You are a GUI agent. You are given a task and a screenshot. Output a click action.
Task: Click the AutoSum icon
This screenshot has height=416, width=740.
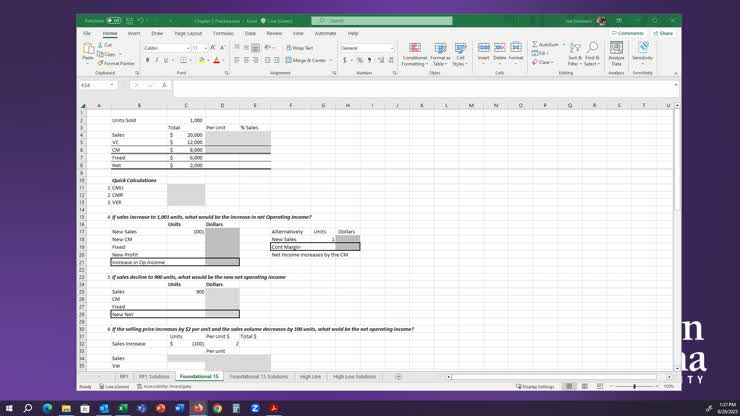point(545,45)
